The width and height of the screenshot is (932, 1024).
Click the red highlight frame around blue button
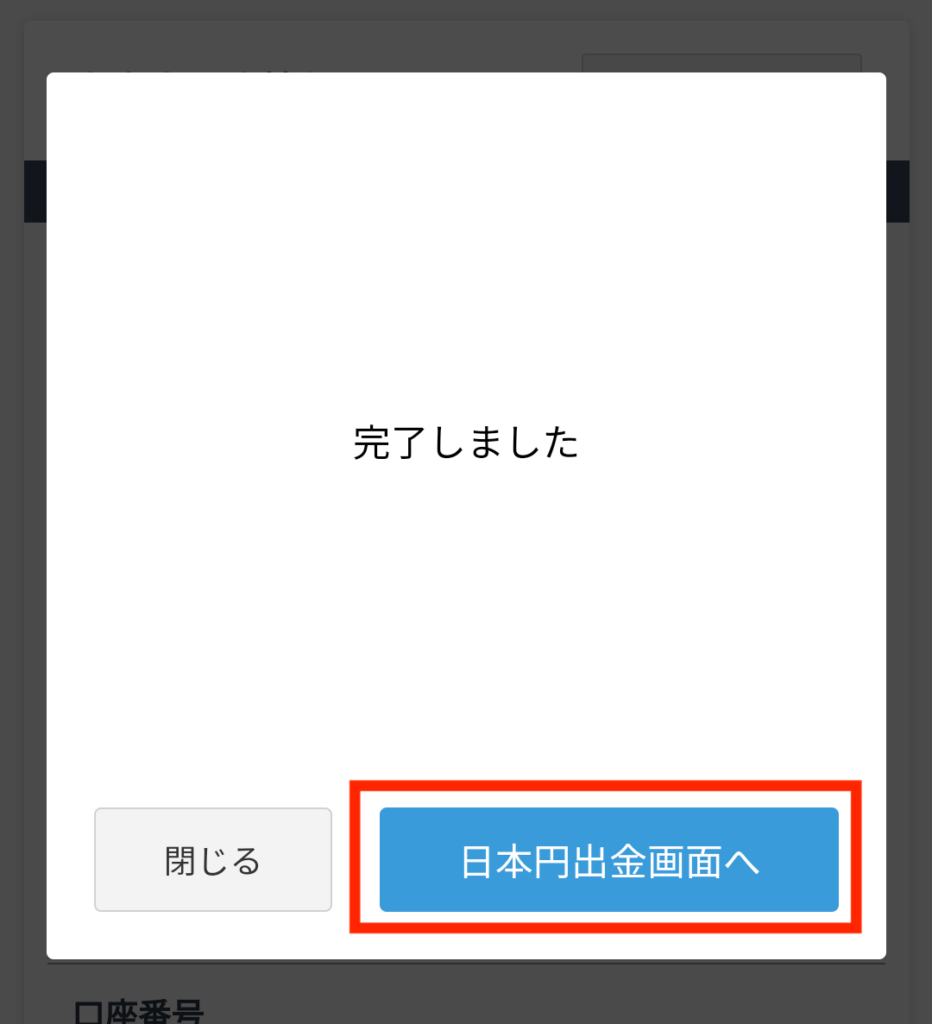coord(605,785)
